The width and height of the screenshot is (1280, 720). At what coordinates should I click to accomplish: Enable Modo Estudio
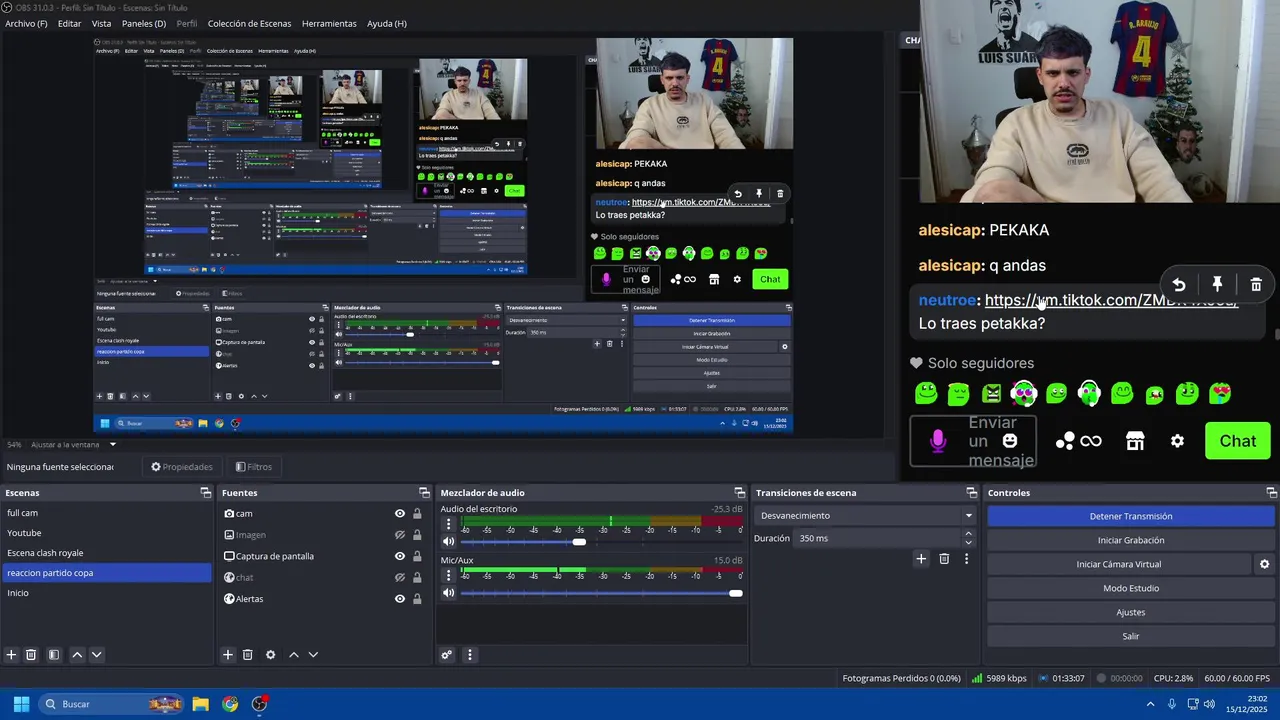pyautogui.click(x=1131, y=588)
